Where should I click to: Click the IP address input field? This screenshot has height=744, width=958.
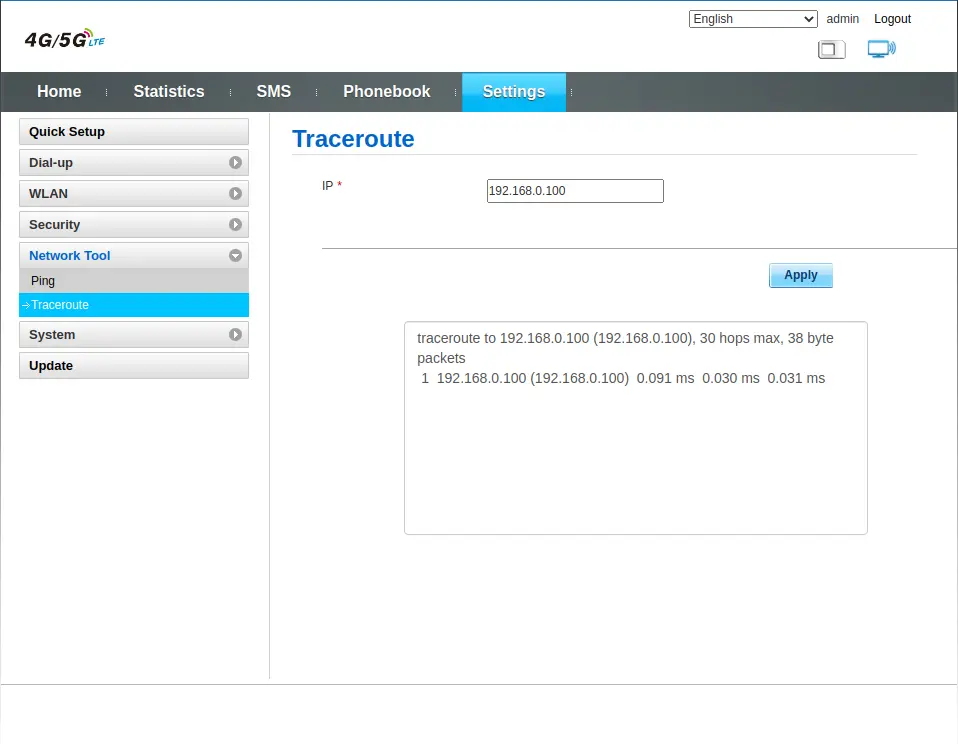click(x=575, y=191)
